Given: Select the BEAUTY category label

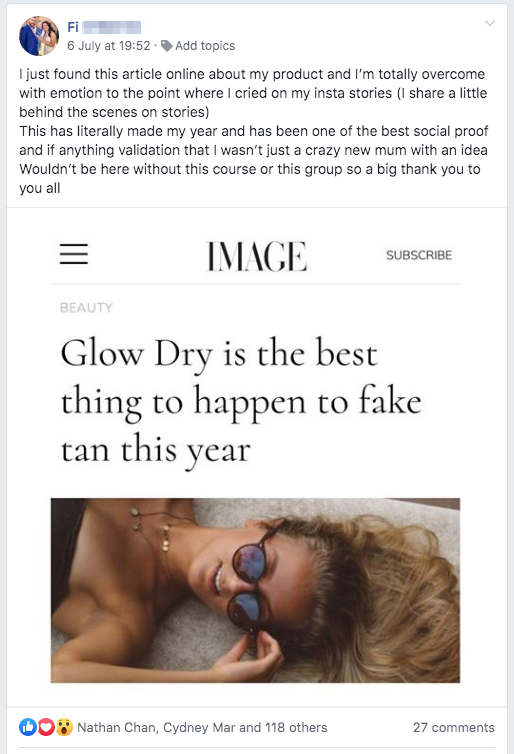Looking at the screenshot, I should [86, 308].
